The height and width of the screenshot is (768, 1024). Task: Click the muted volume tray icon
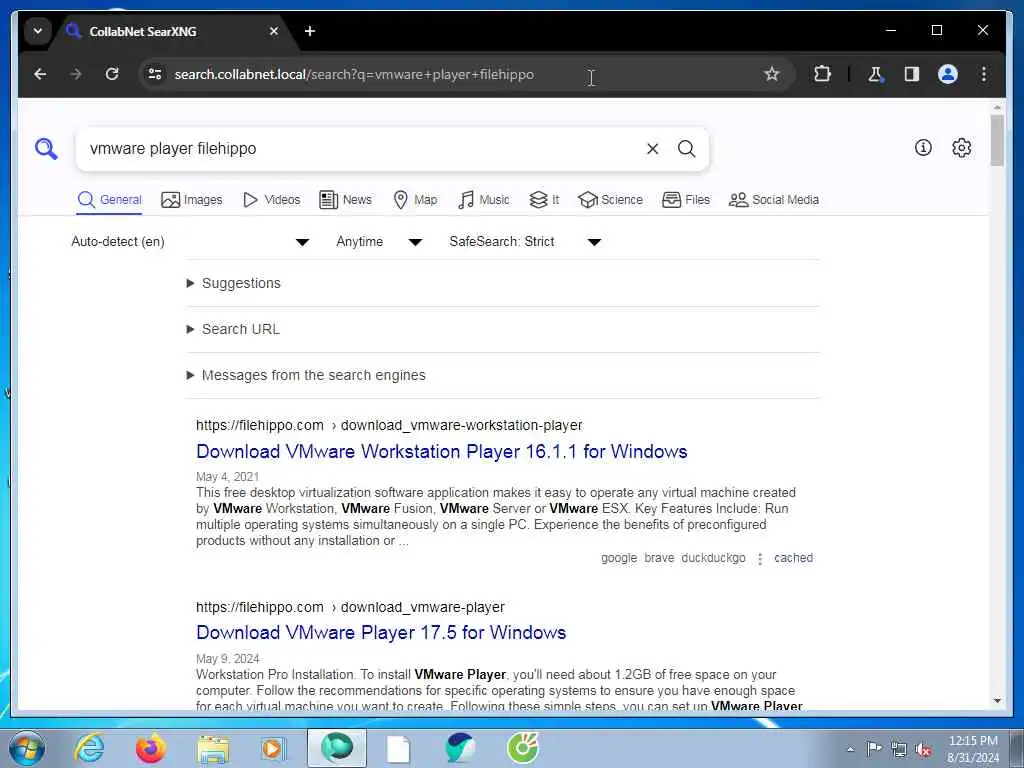coord(923,749)
